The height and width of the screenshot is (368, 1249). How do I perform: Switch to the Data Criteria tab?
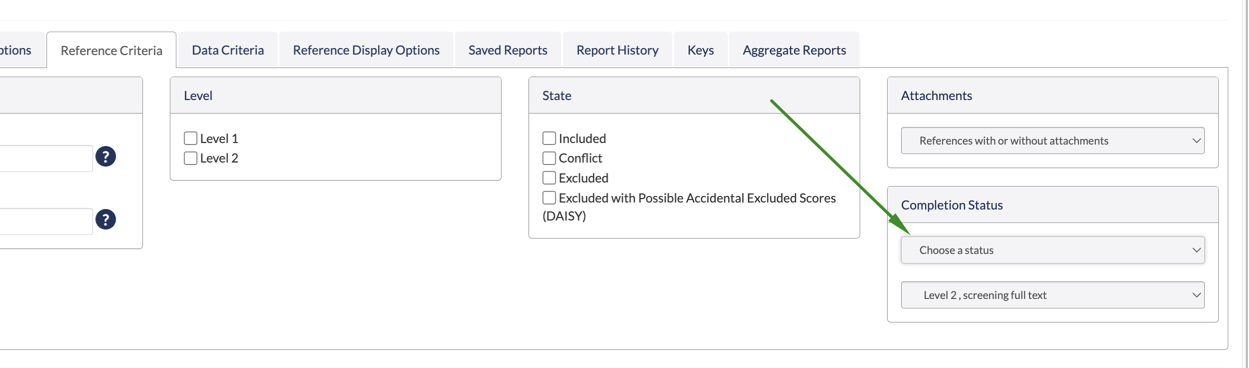pos(228,50)
